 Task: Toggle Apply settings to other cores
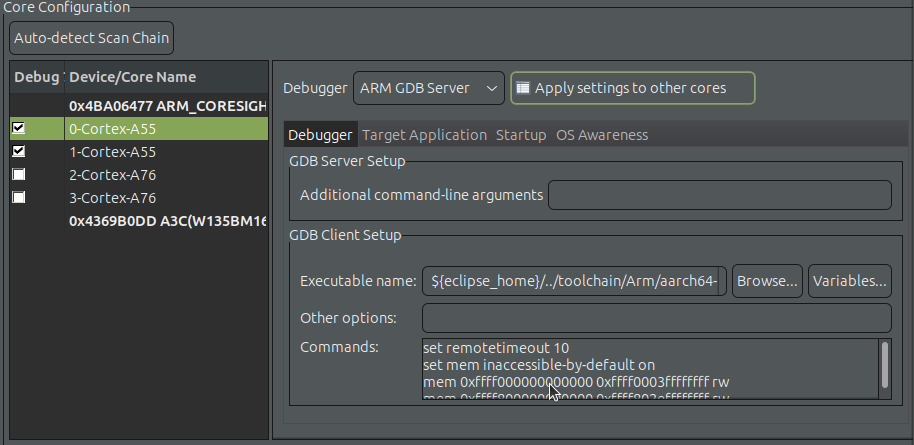[x=522, y=88]
